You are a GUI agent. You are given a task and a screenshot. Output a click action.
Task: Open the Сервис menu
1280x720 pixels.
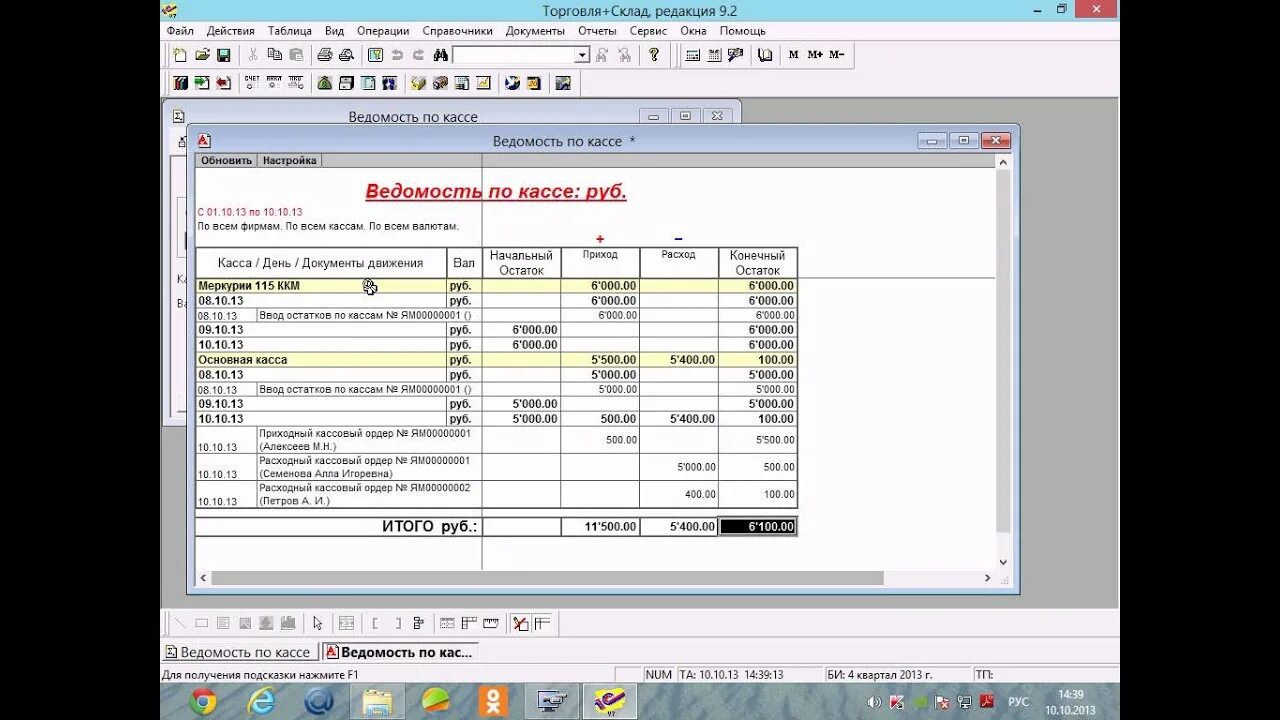[x=648, y=31]
